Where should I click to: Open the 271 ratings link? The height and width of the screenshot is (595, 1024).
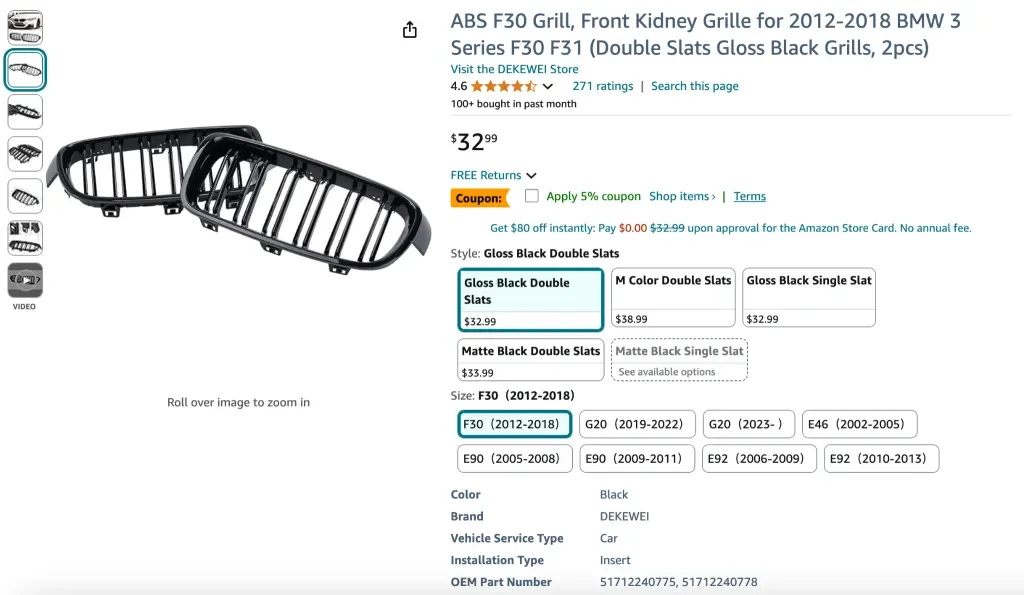click(603, 86)
